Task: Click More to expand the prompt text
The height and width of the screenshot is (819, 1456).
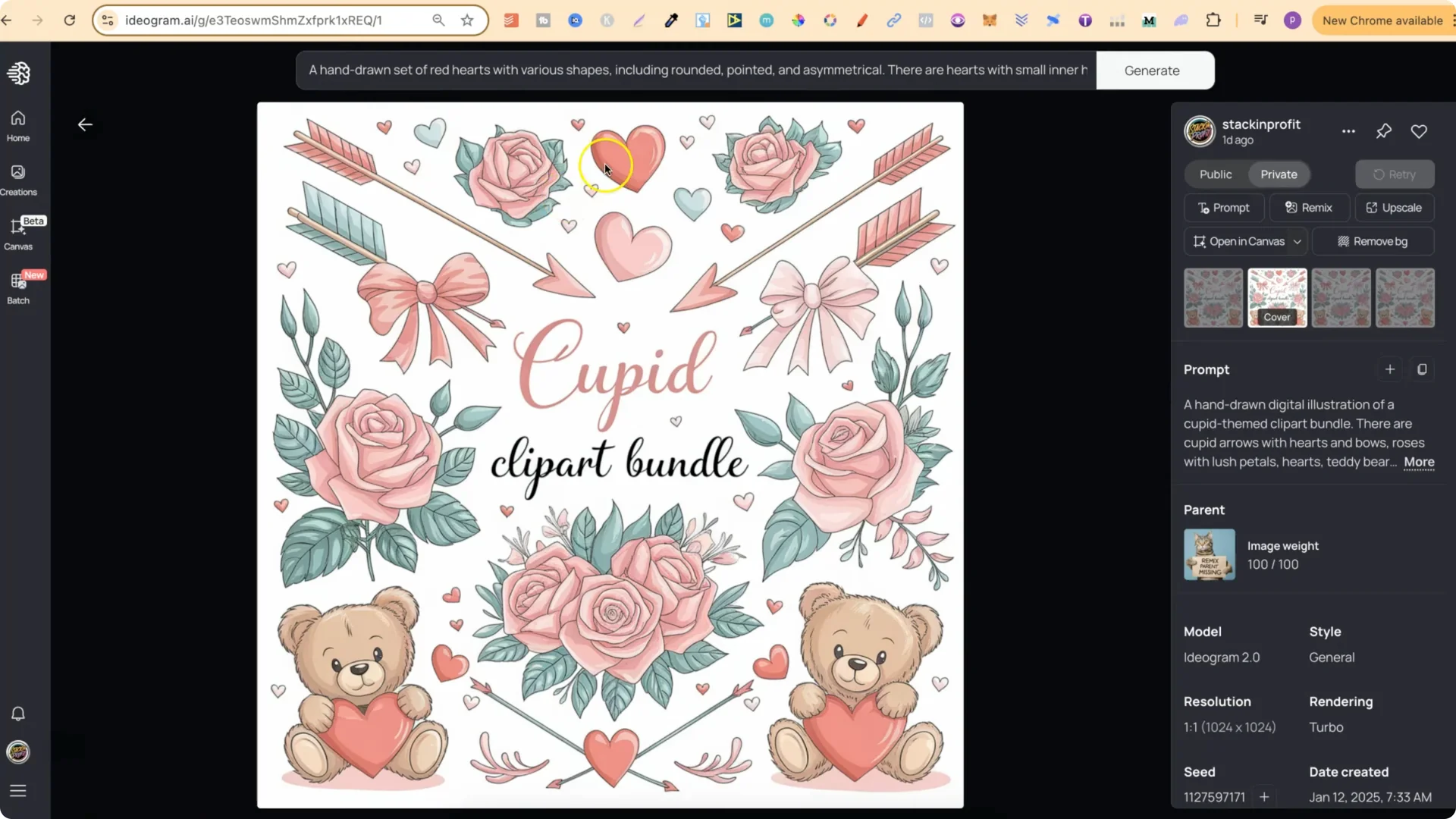Action: (x=1419, y=463)
